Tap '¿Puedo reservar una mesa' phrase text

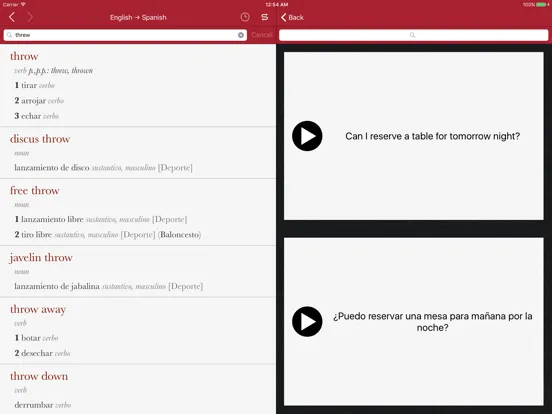point(432,322)
